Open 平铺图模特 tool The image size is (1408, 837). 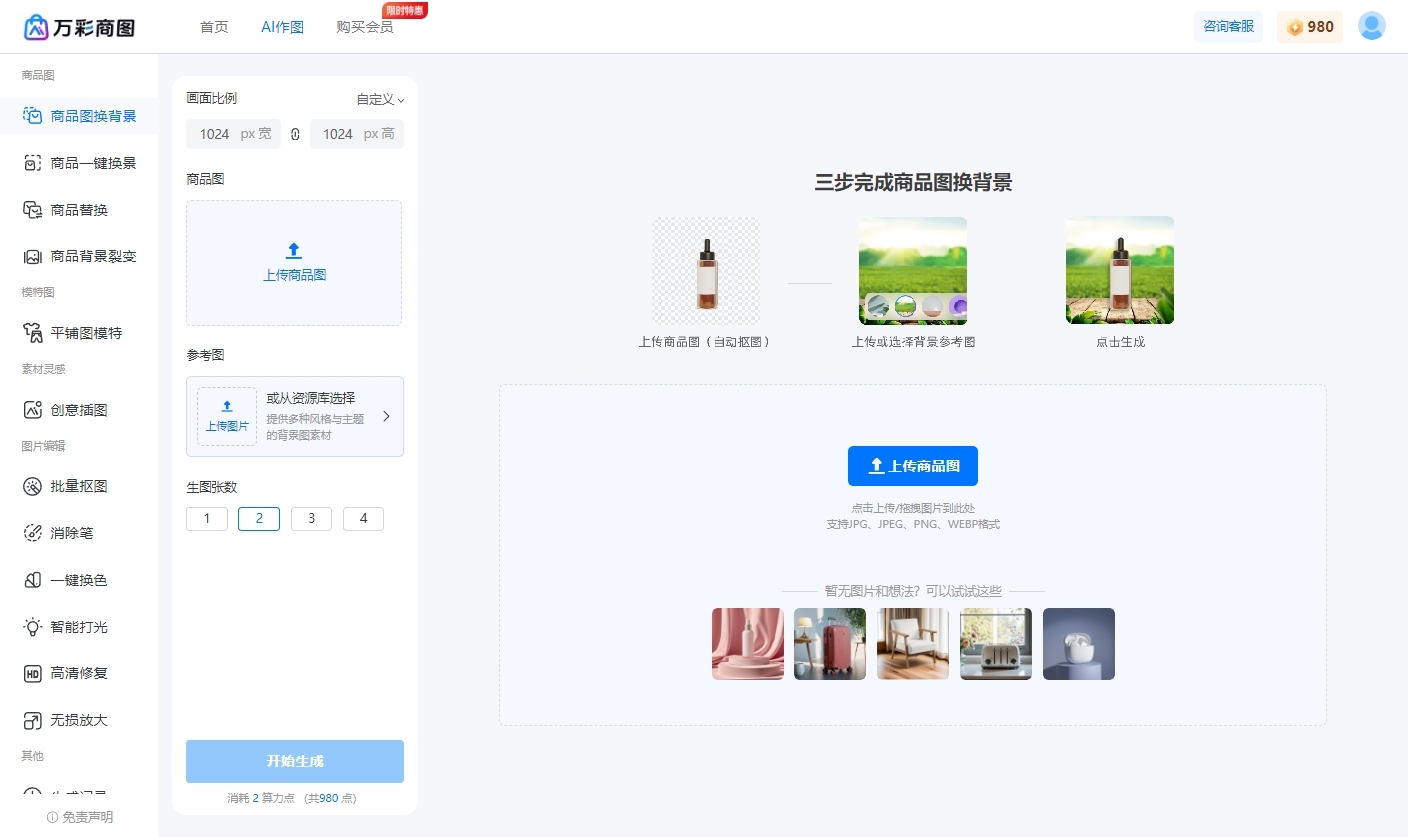(x=79, y=333)
